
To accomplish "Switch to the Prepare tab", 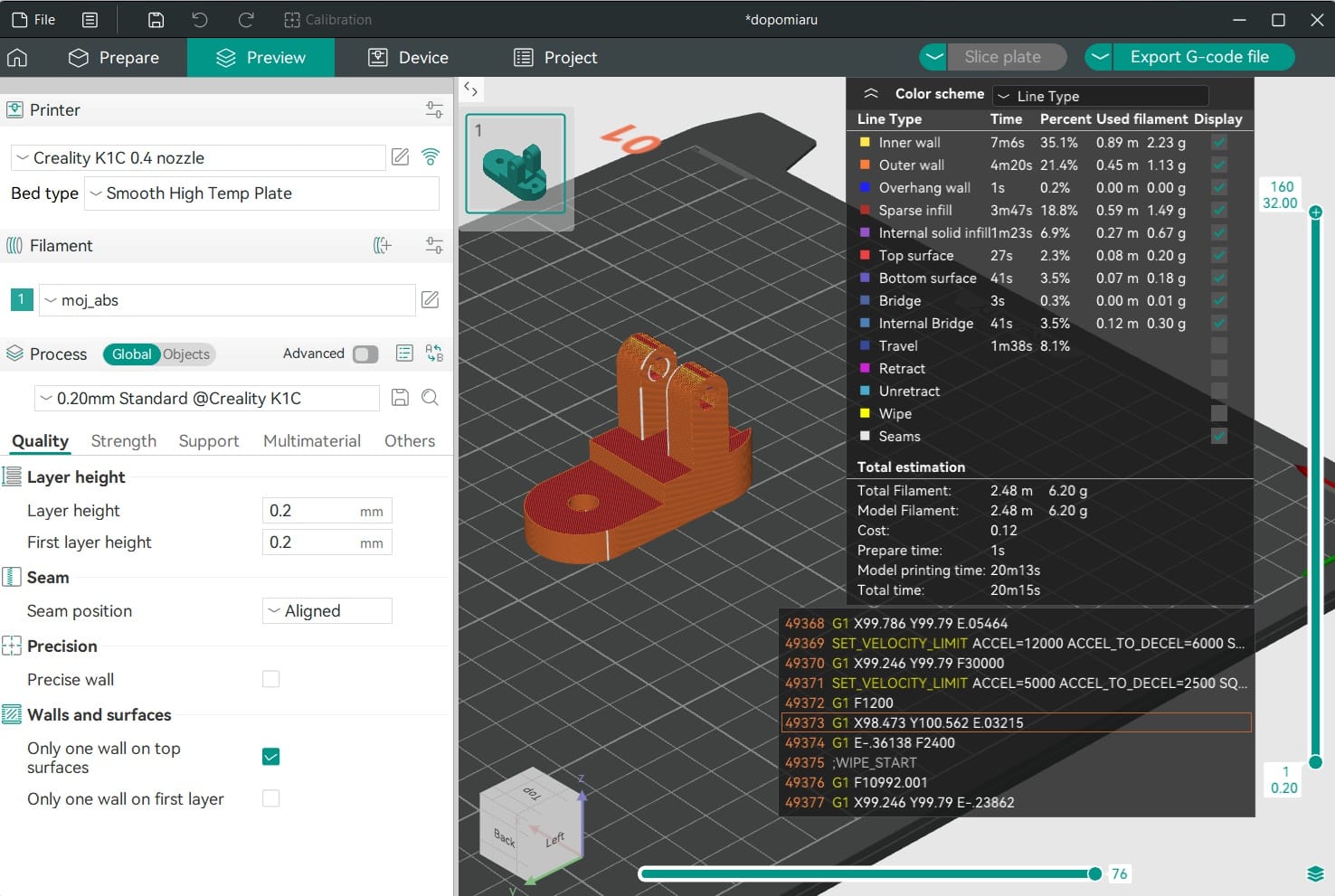I will [114, 58].
